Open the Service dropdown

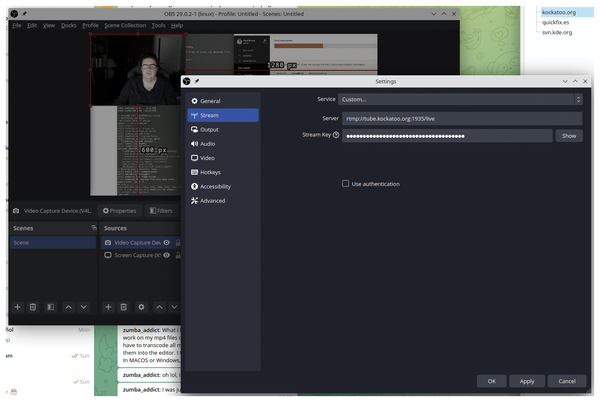[x=460, y=99]
